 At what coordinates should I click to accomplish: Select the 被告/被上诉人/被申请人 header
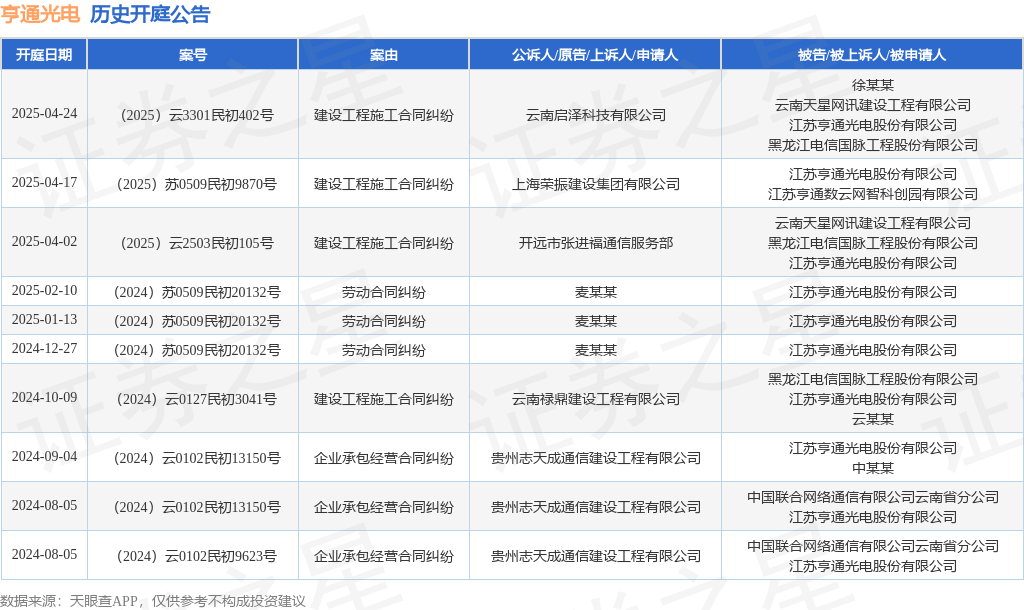(x=872, y=55)
